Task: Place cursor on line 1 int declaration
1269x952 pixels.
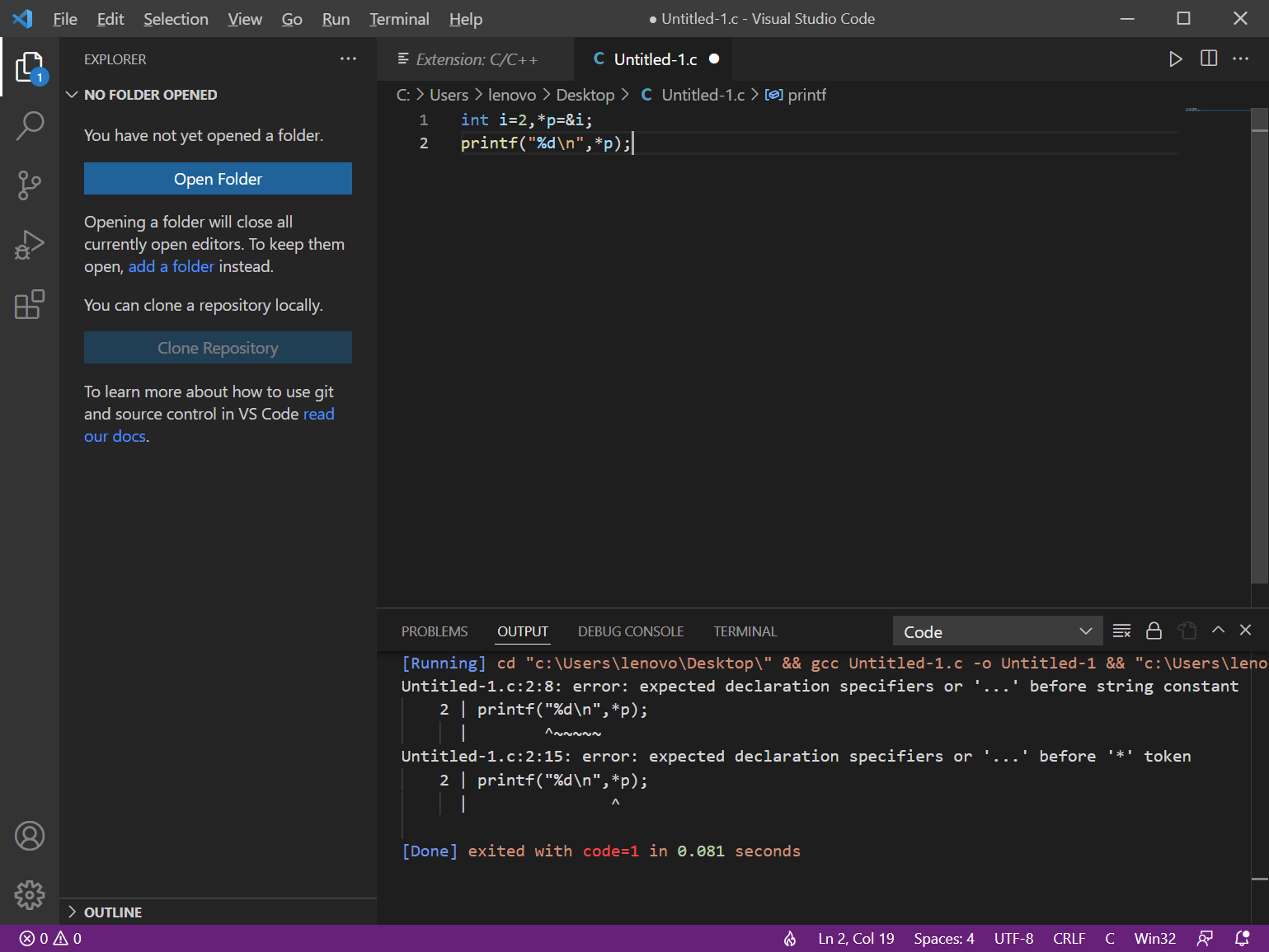Action: pyautogui.click(x=526, y=120)
